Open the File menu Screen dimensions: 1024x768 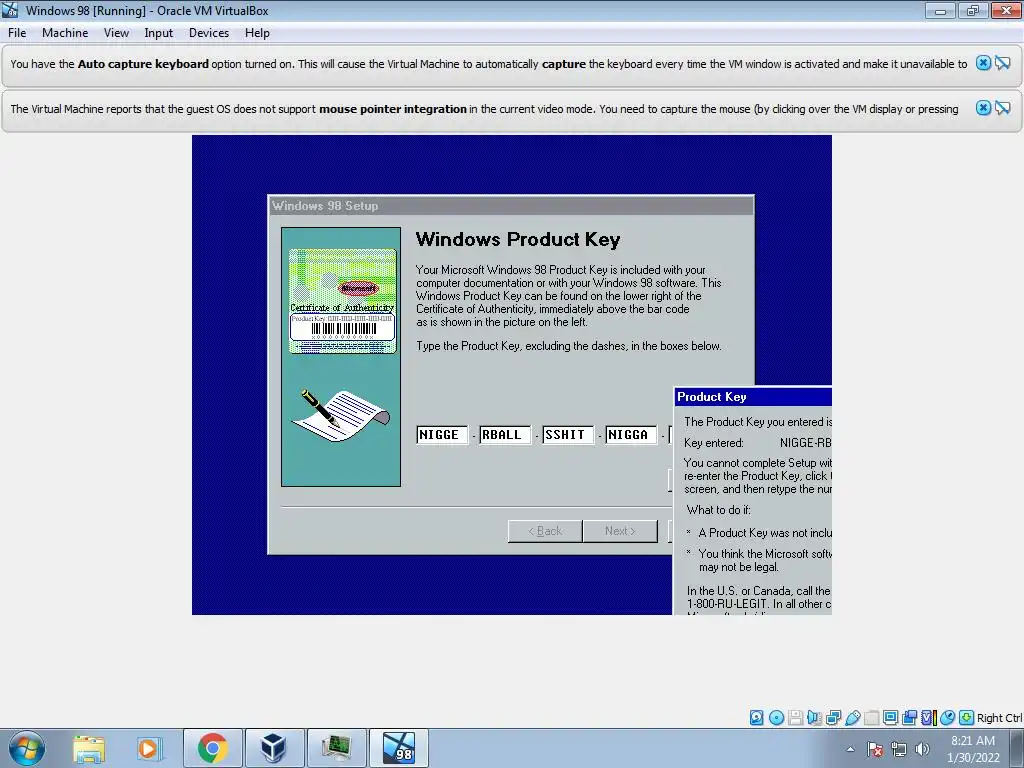[x=17, y=33]
